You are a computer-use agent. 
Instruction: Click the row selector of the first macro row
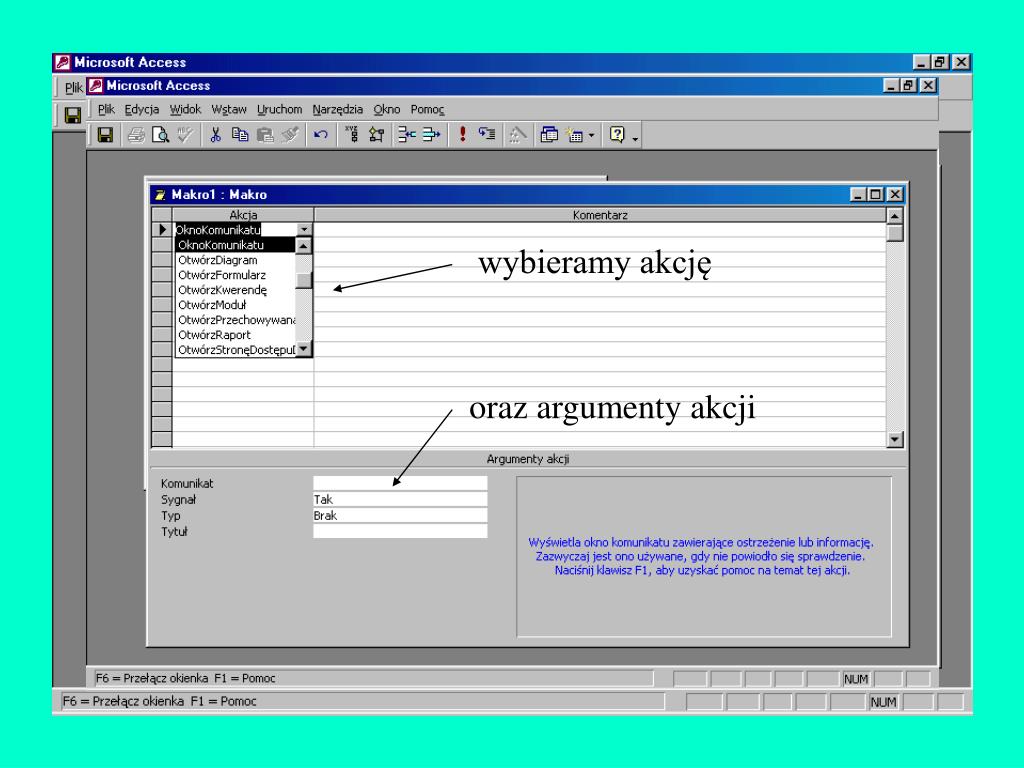[x=162, y=230]
